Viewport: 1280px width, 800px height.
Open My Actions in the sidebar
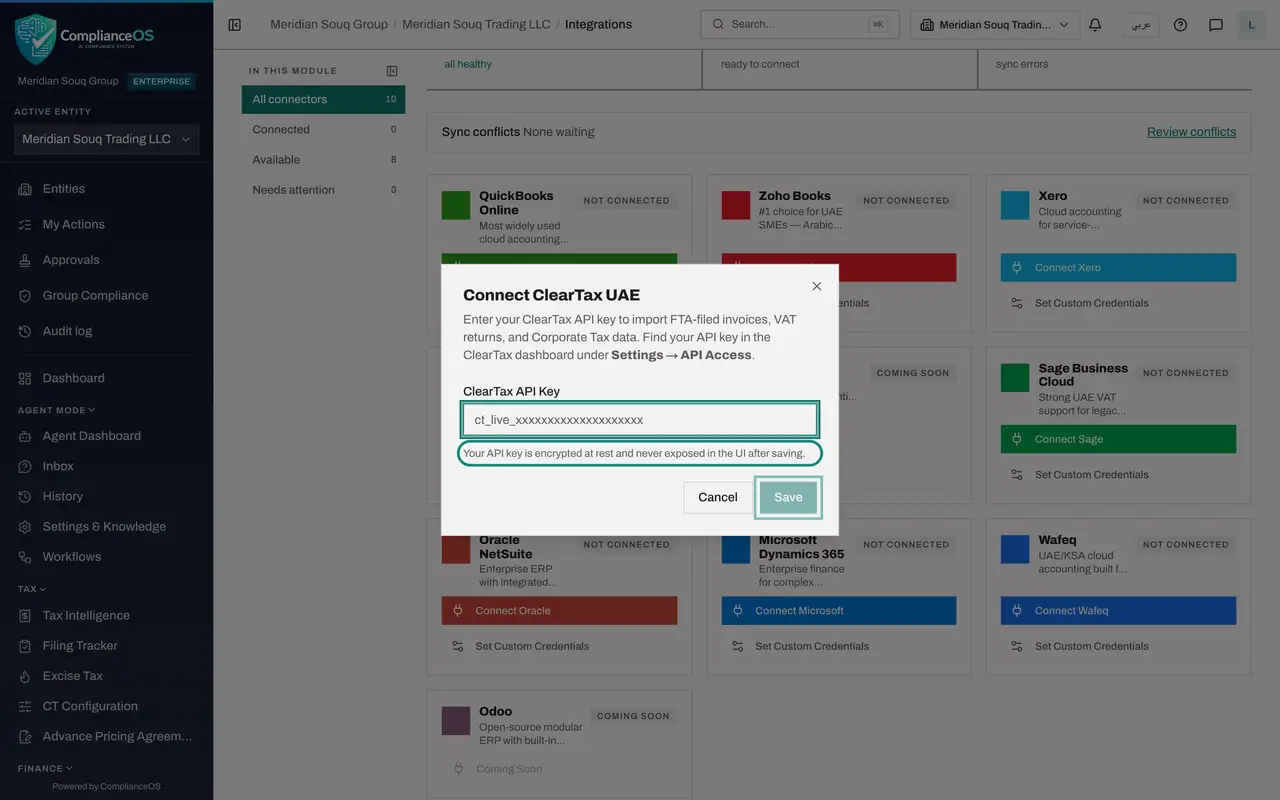click(106, 224)
